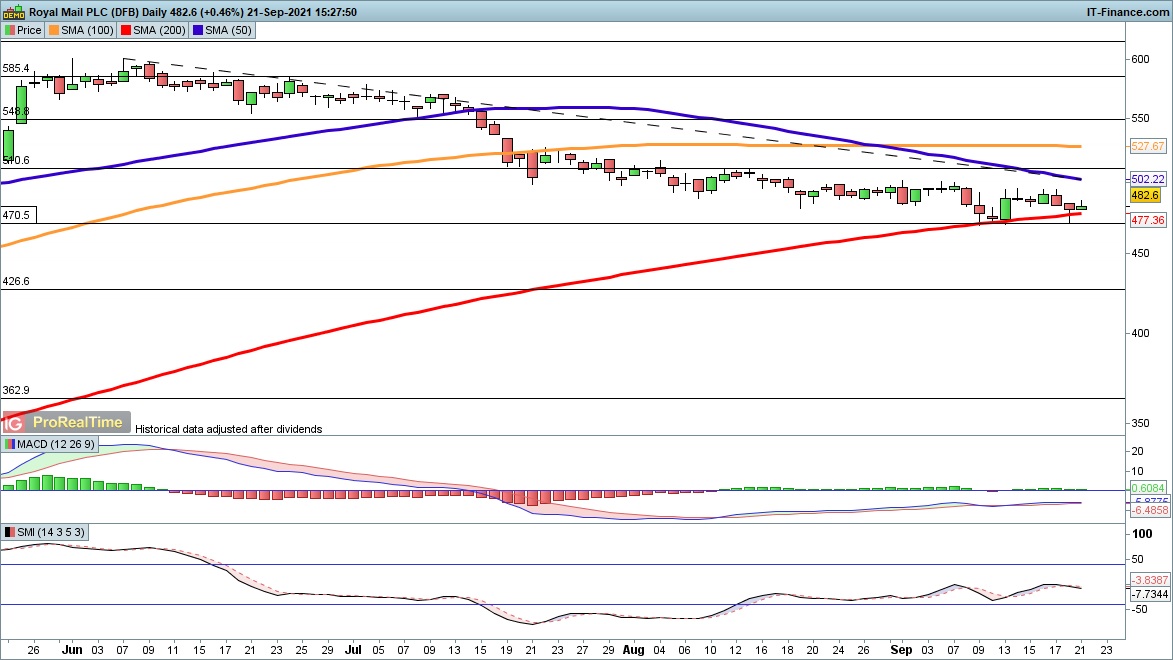Image resolution: width=1173 pixels, height=660 pixels.
Task: Select the 470.5 boxed level label
Action: pyautogui.click(x=18, y=215)
